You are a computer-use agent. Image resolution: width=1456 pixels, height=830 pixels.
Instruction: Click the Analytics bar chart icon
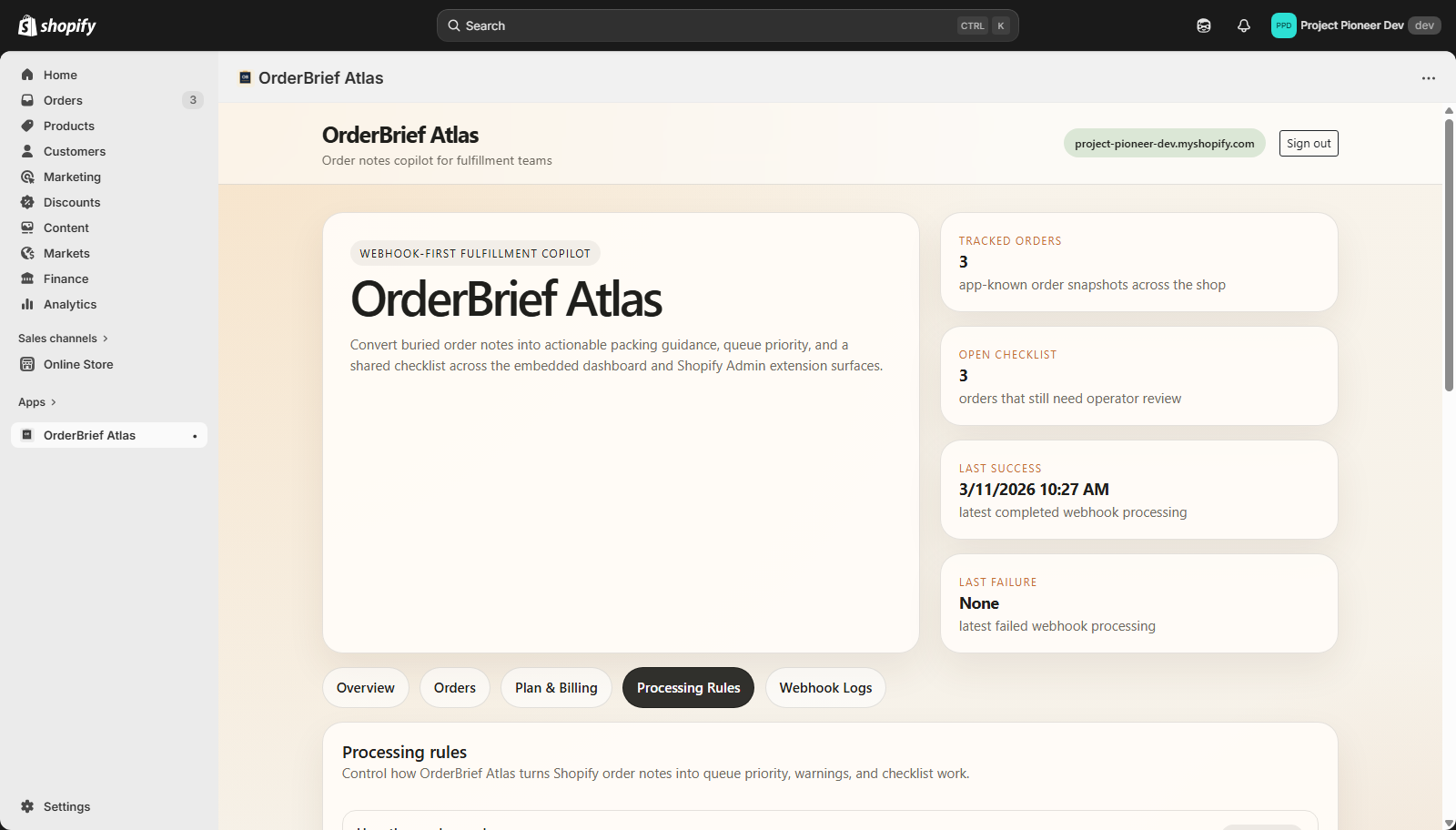tap(27, 304)
